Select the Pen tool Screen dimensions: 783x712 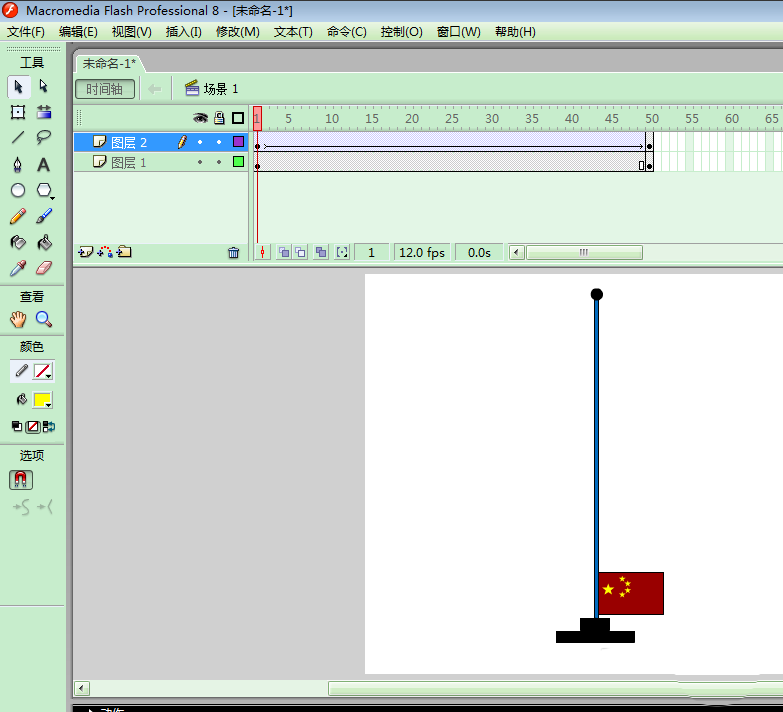[18, 165]
